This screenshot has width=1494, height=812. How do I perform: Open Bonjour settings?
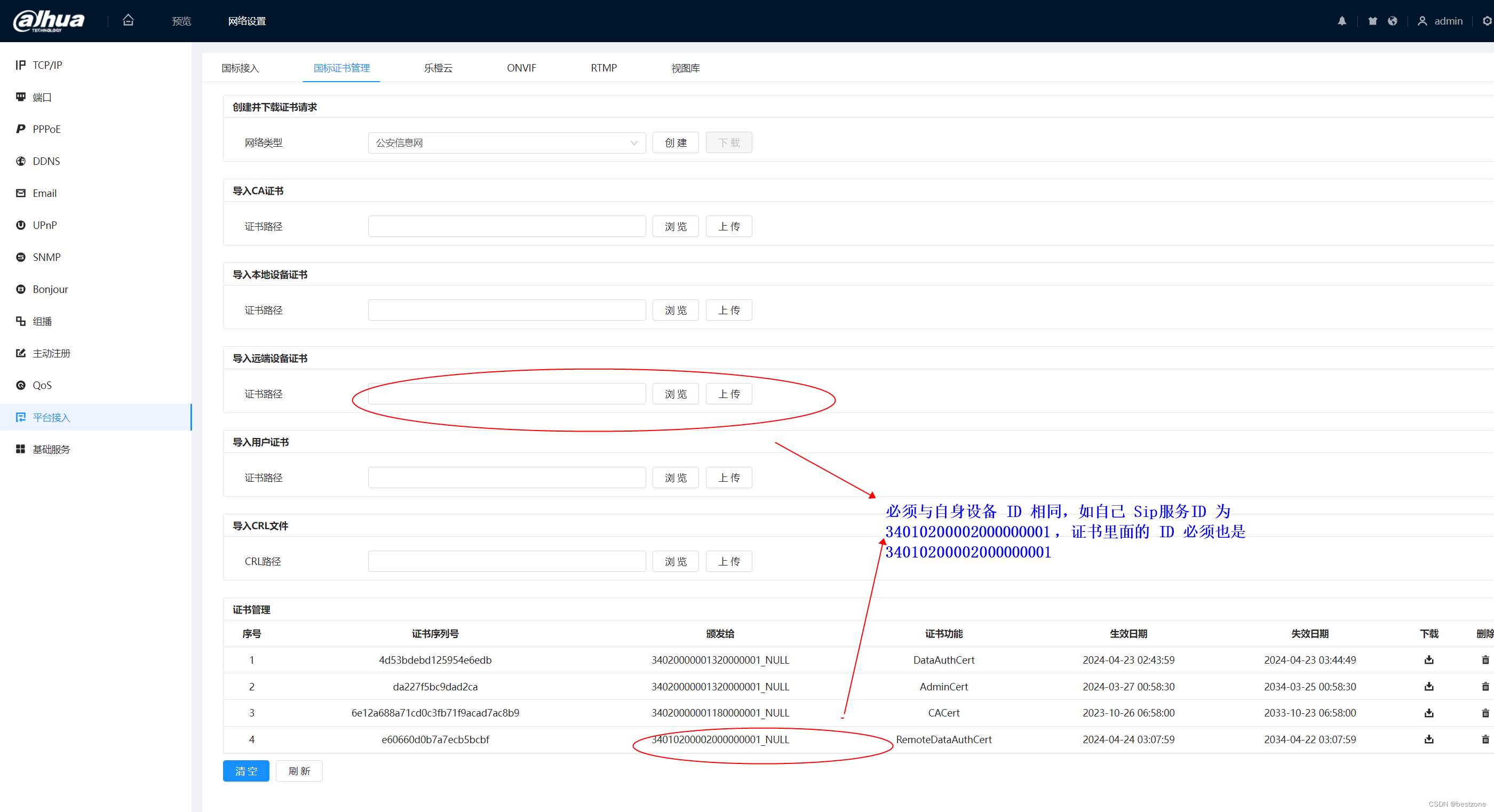[51, 289]
